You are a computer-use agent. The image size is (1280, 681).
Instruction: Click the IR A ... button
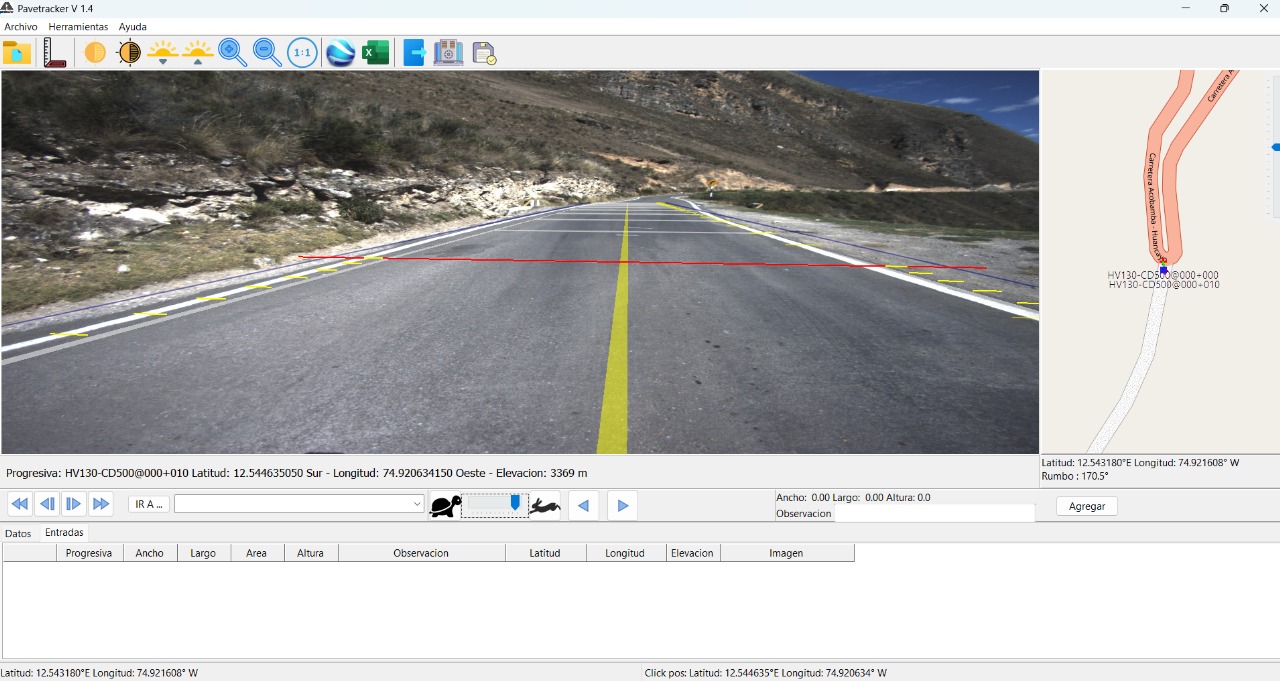[148, 505]
